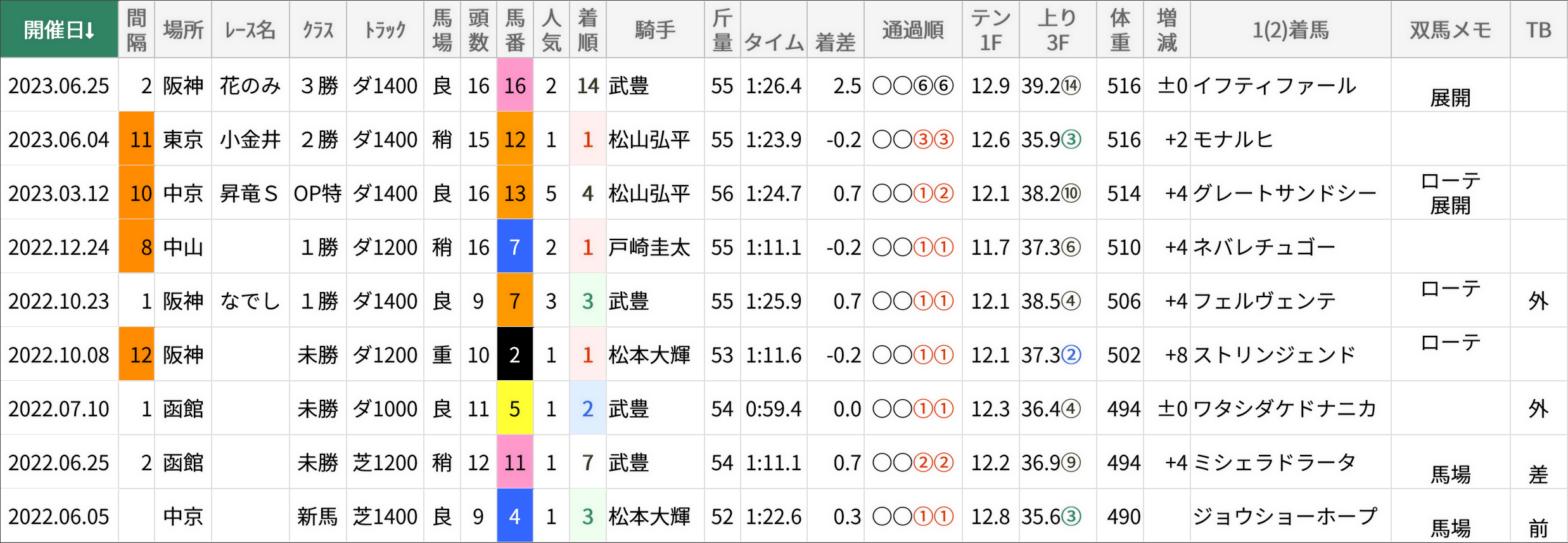
Task: Click the 場所 column header
Action: coord(183,29)
